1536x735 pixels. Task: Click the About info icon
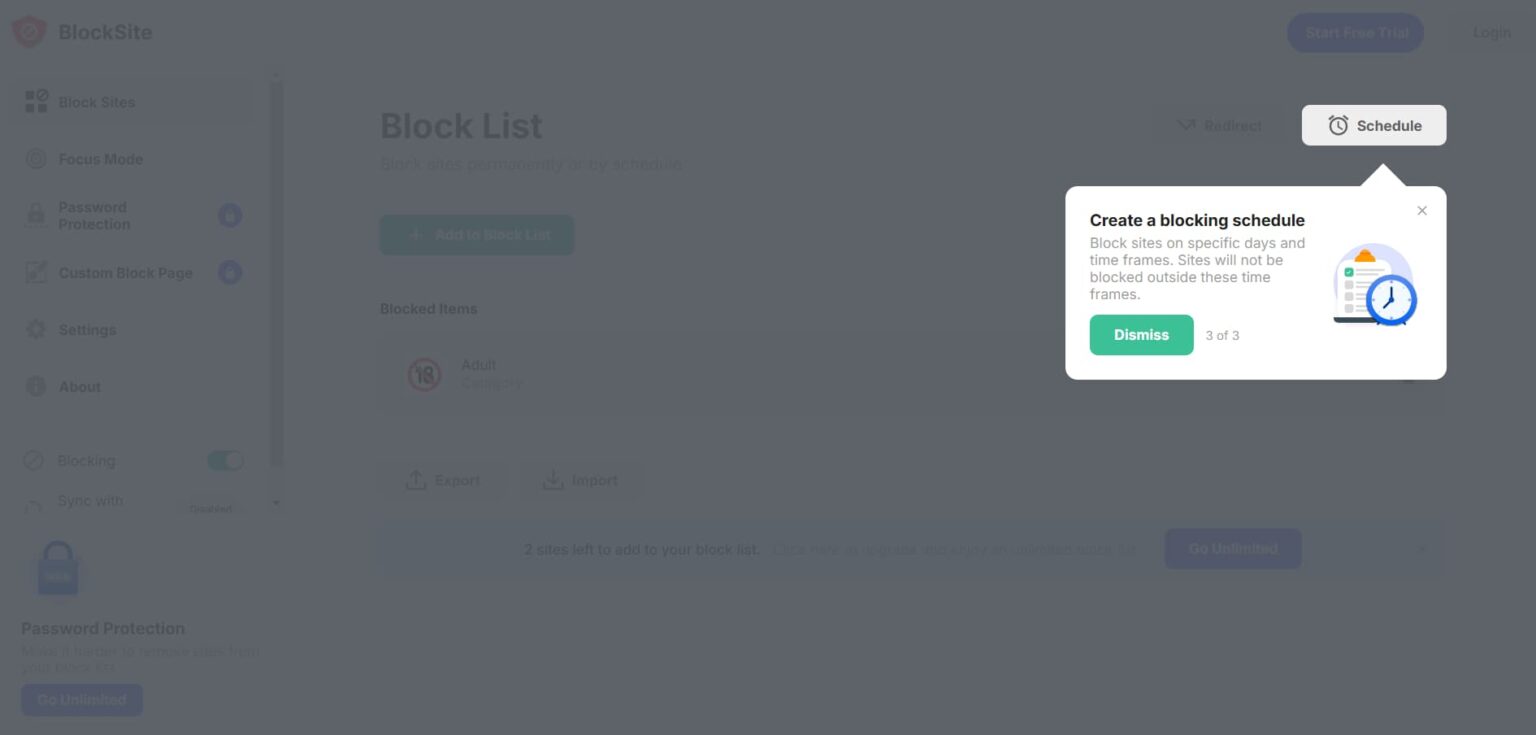[37, 387]
